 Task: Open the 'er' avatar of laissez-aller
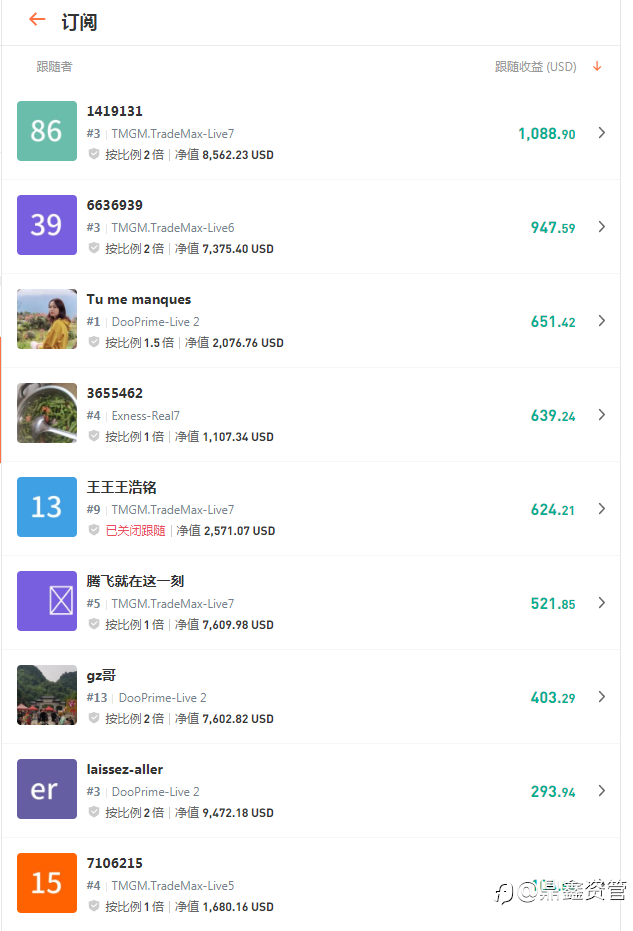click(47, 789)
